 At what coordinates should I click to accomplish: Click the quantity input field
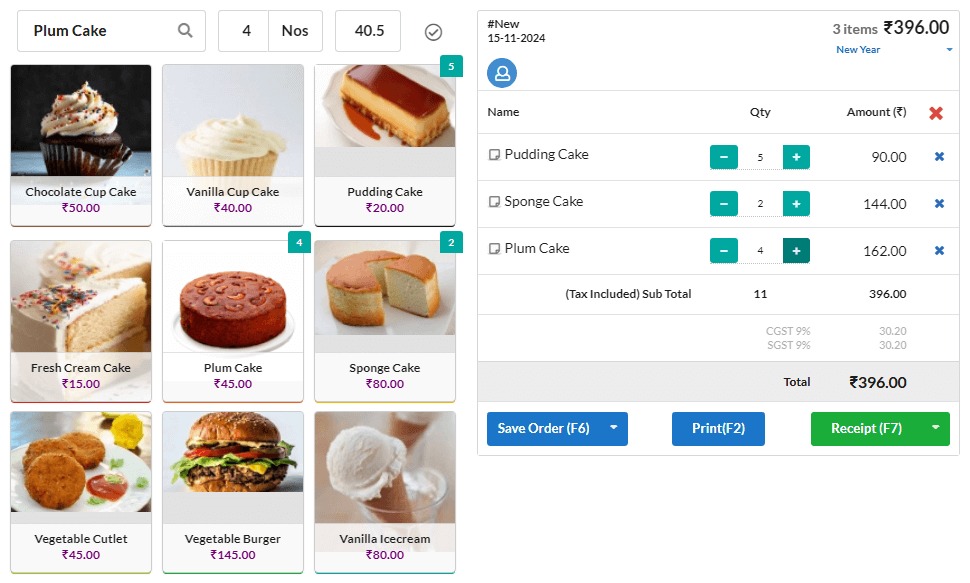[246, 31]
